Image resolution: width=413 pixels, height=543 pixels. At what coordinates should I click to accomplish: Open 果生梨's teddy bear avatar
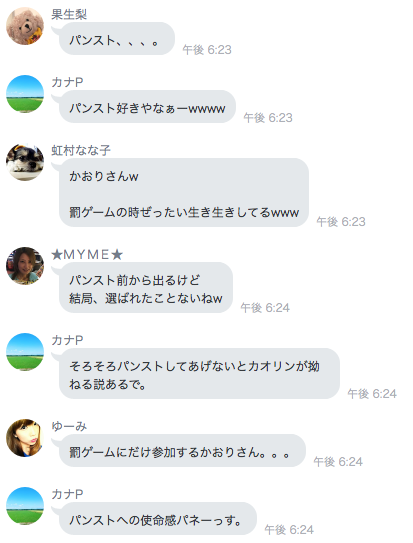(x=25, y=26)
